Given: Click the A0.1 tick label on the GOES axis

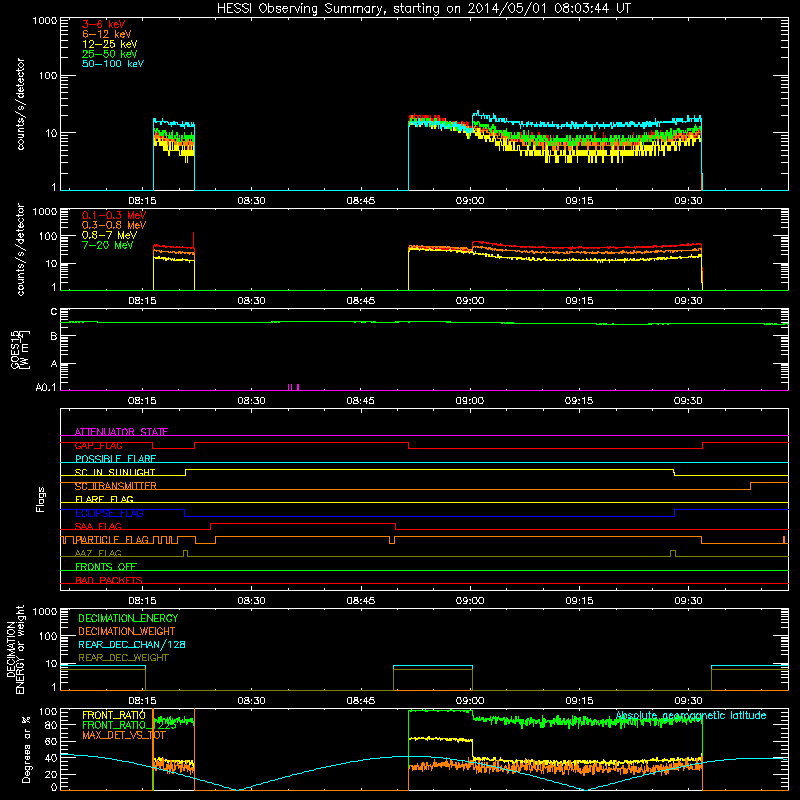Looking at the screenshot, I should click(x=46, y=388).
